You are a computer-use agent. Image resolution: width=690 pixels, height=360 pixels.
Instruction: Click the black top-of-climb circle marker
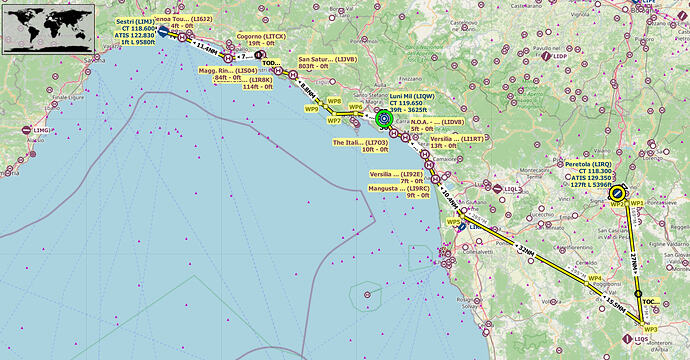[x=639, y=294]
